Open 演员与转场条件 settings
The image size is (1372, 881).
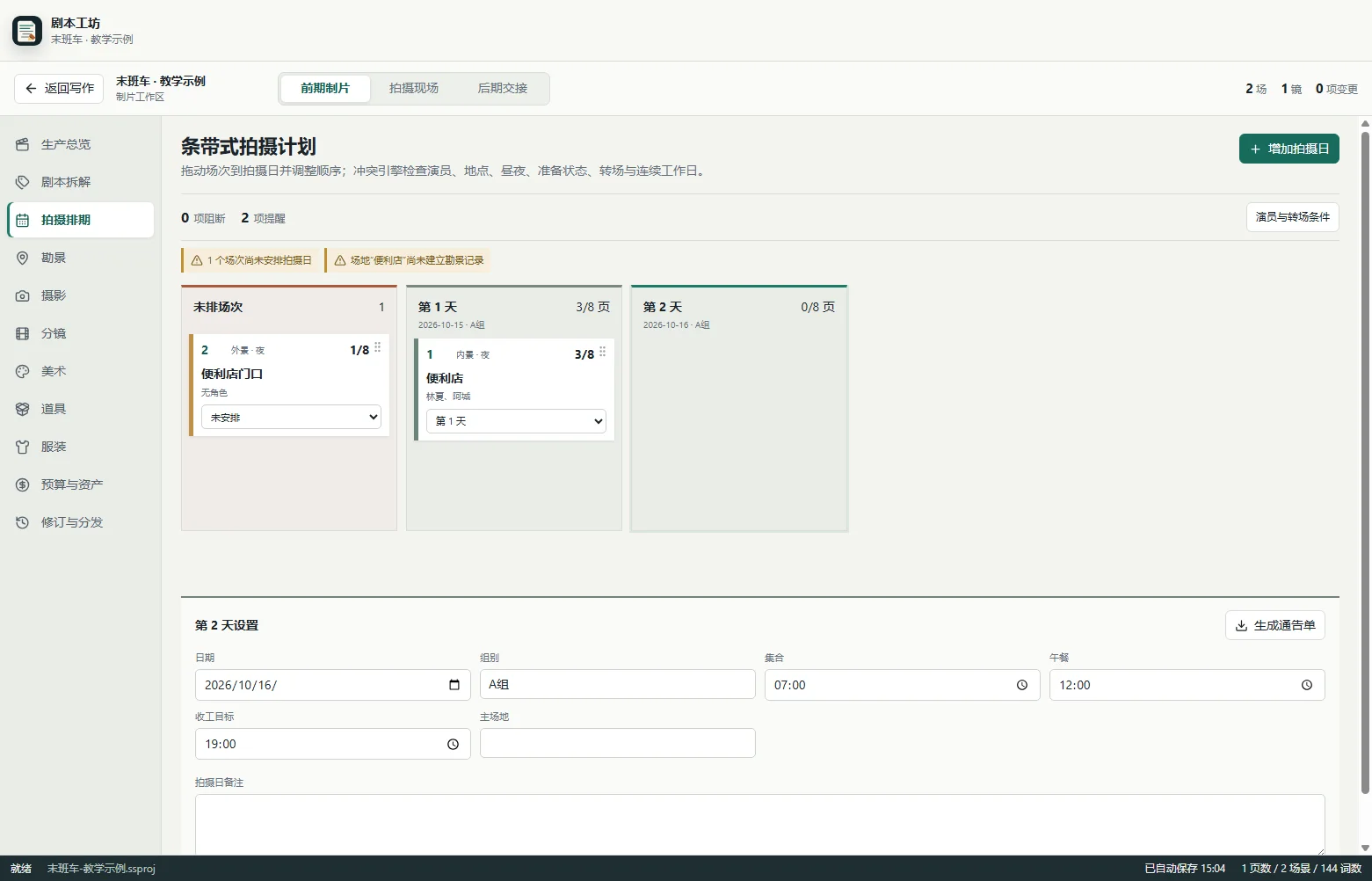click(1293, 217)
